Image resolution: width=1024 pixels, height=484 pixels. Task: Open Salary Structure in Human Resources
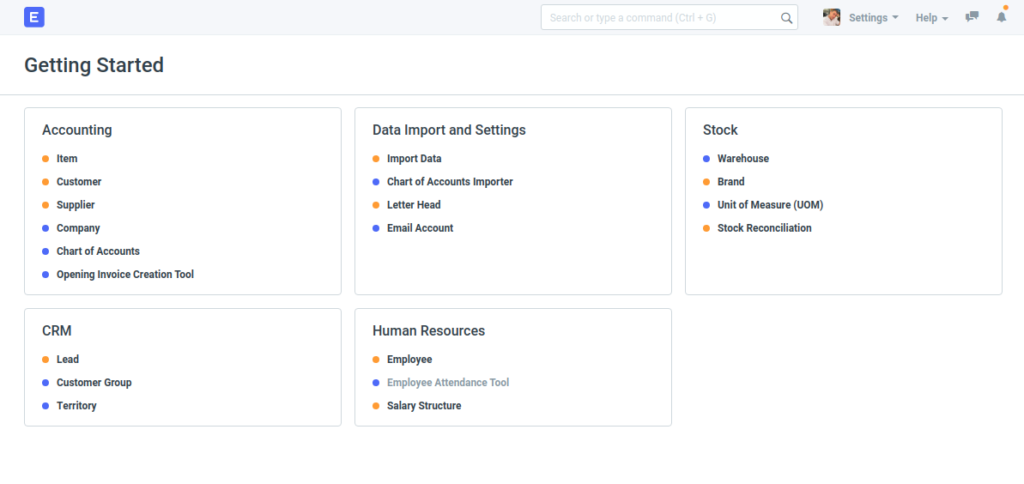[x=424, y=406]
